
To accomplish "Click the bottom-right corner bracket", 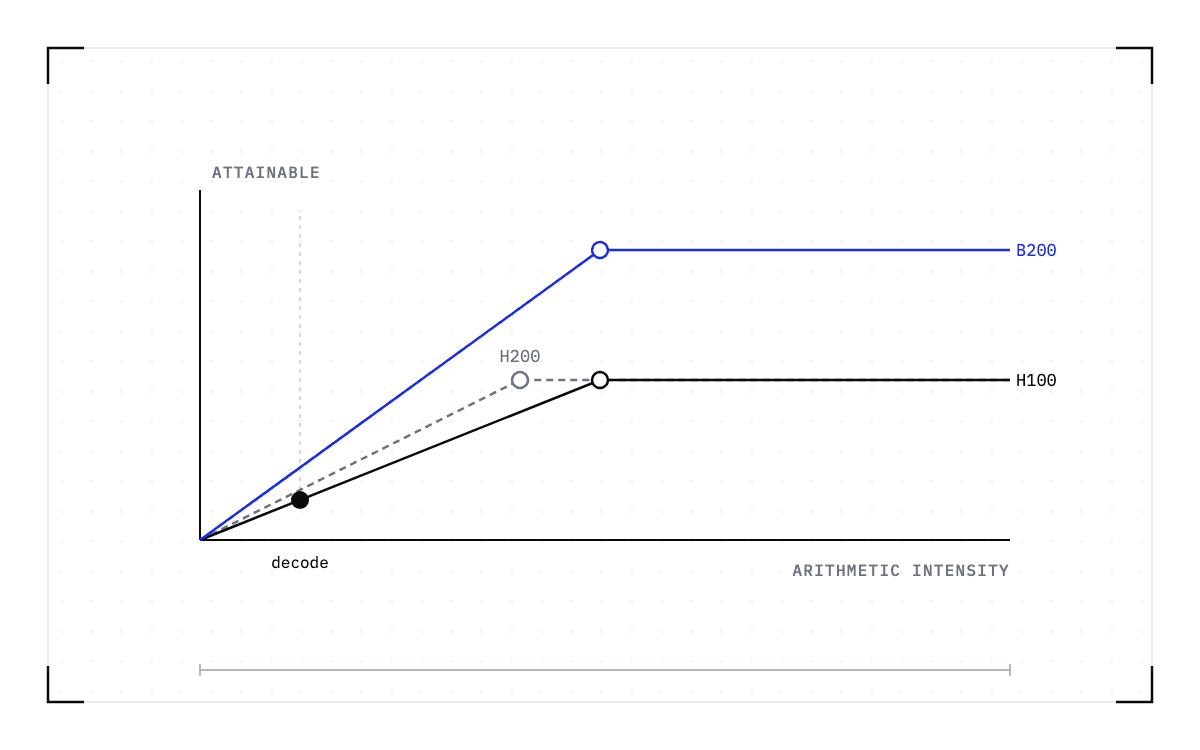I will 1135,685.
